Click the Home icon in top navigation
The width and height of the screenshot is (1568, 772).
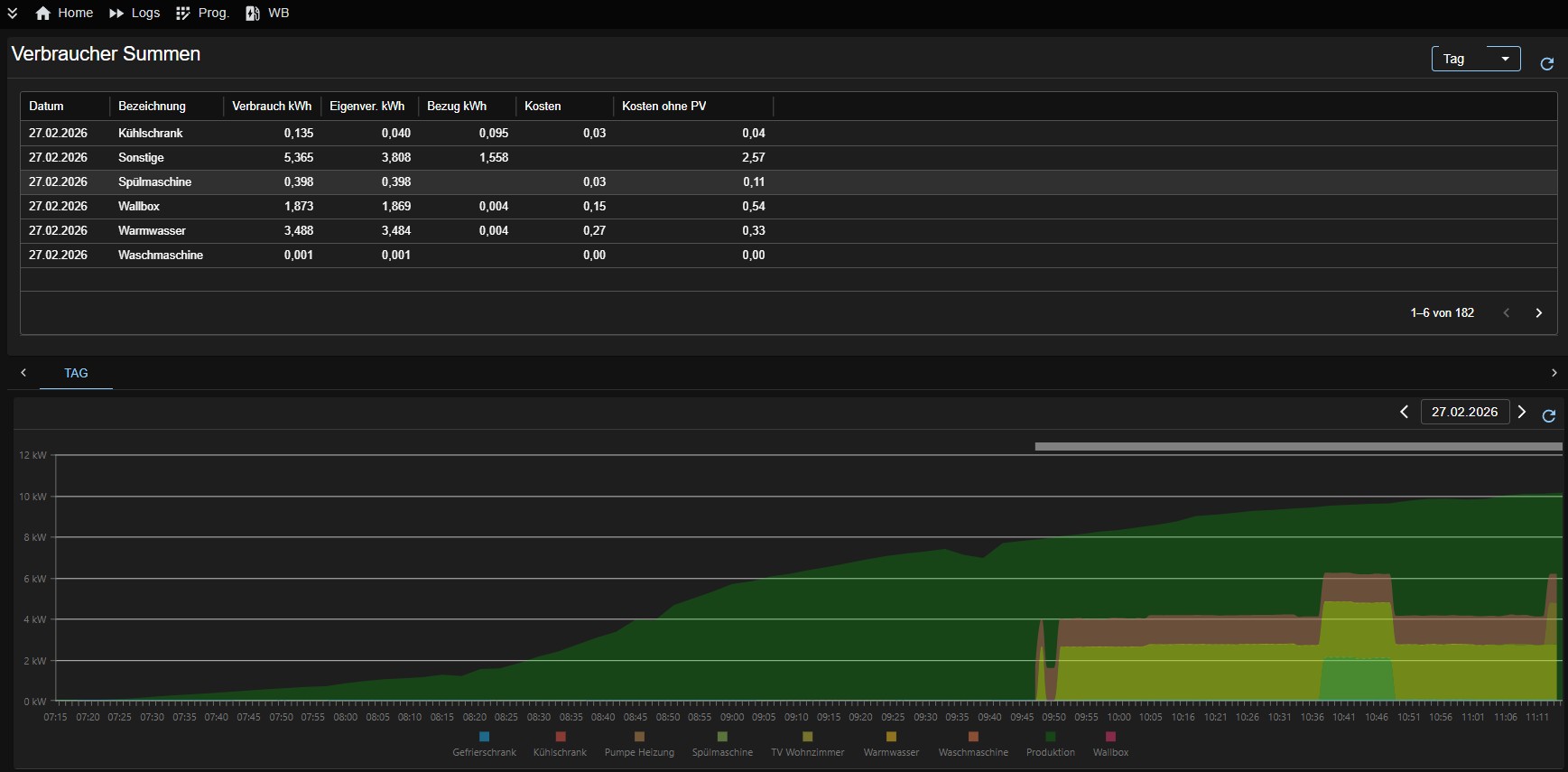[43, 13]
